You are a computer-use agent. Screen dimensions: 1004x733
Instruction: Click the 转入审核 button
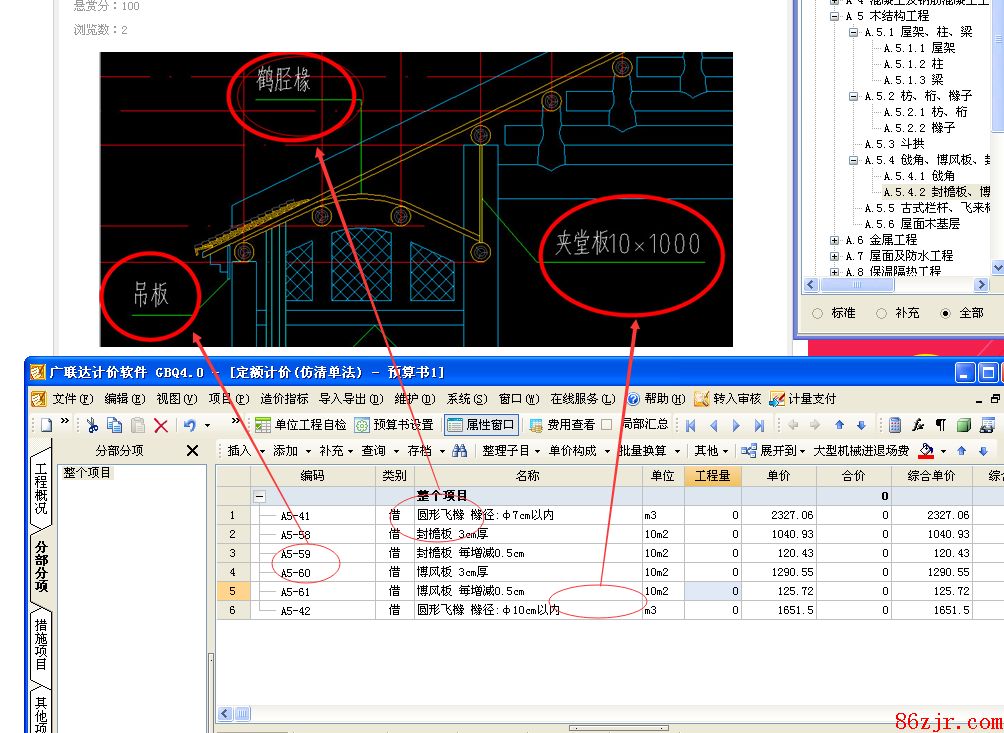pyautogui.click(x=727, y=399)
